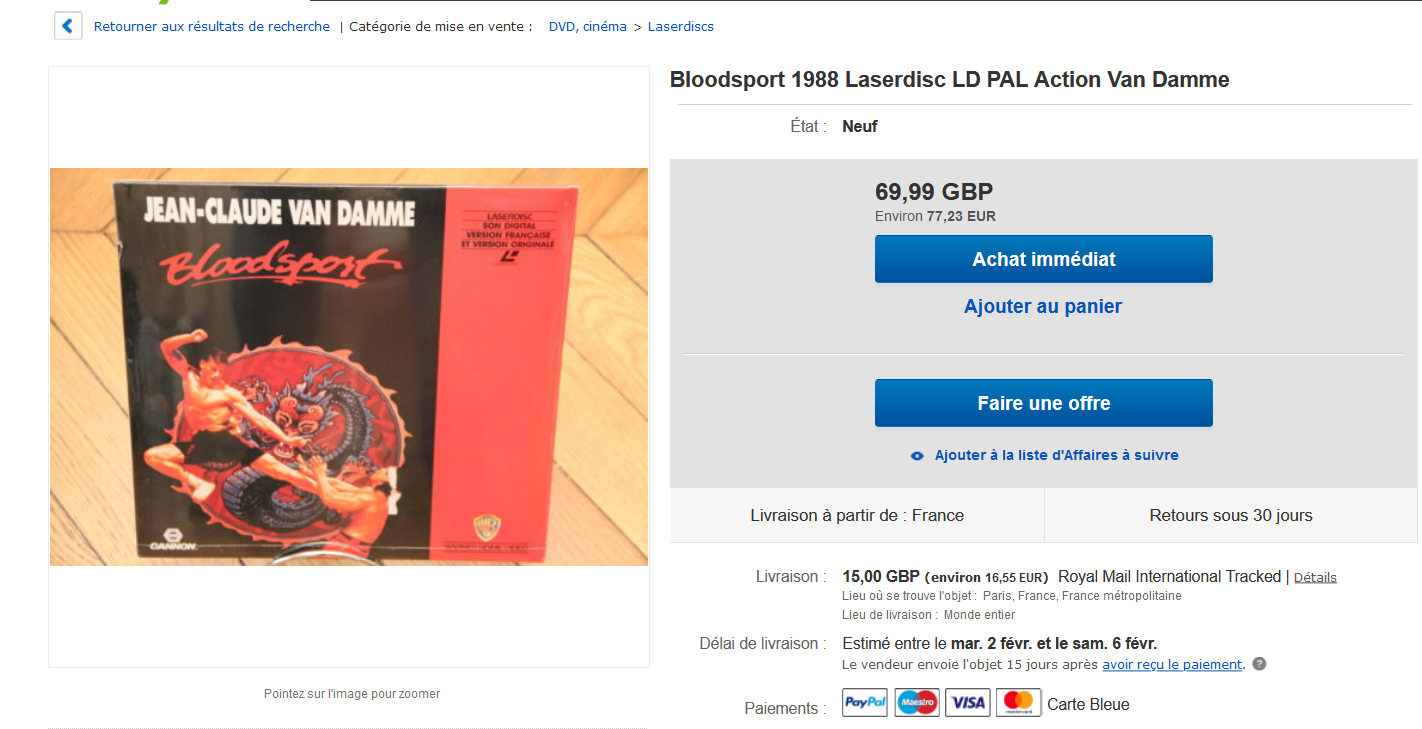The image size is (1422, 729).
Task: Click the Faire une offre button
Action: point(1044,403)
